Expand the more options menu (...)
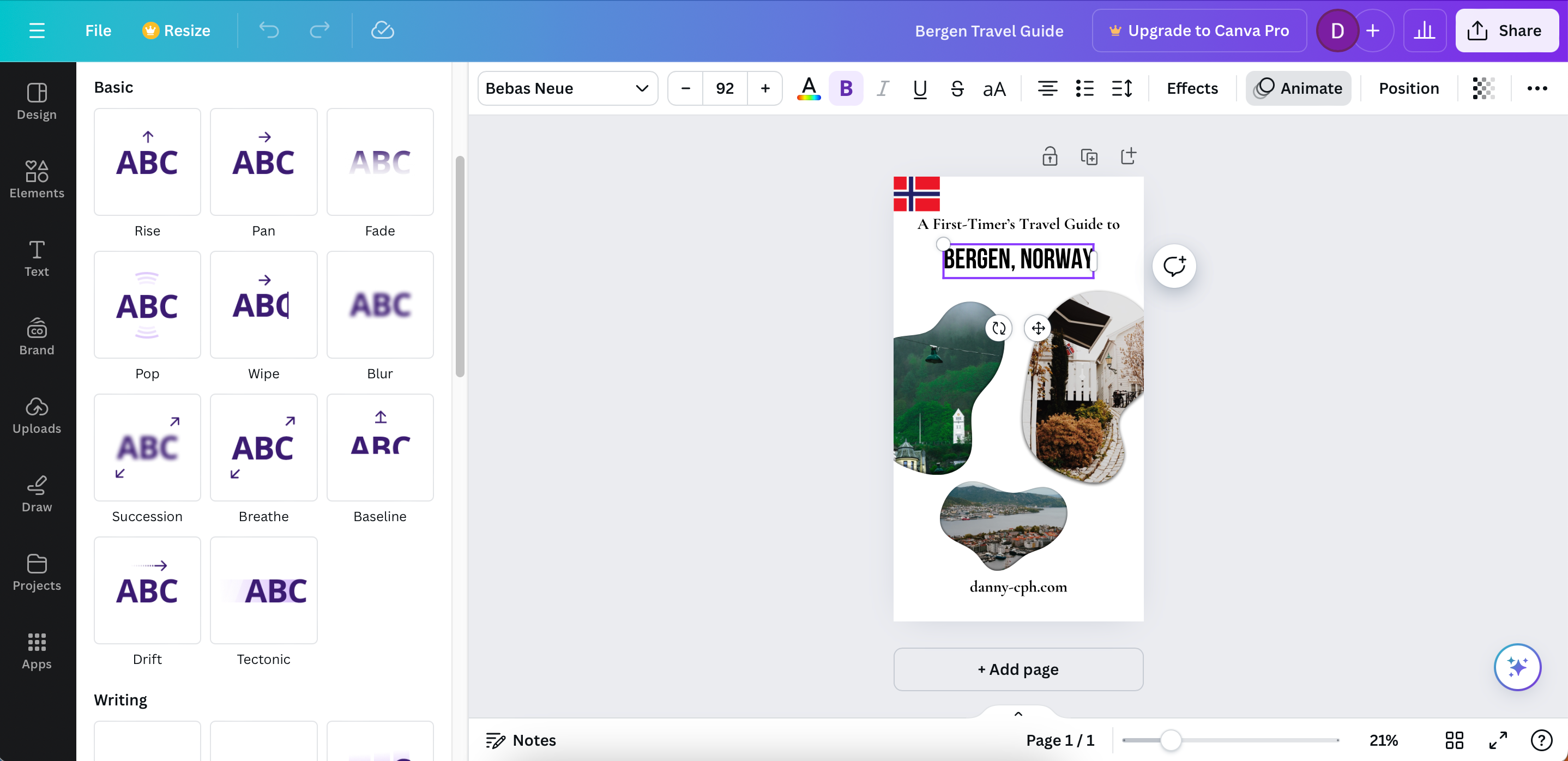The height and width of the screenshot is (761, 1568). (x=1537, y=88)
